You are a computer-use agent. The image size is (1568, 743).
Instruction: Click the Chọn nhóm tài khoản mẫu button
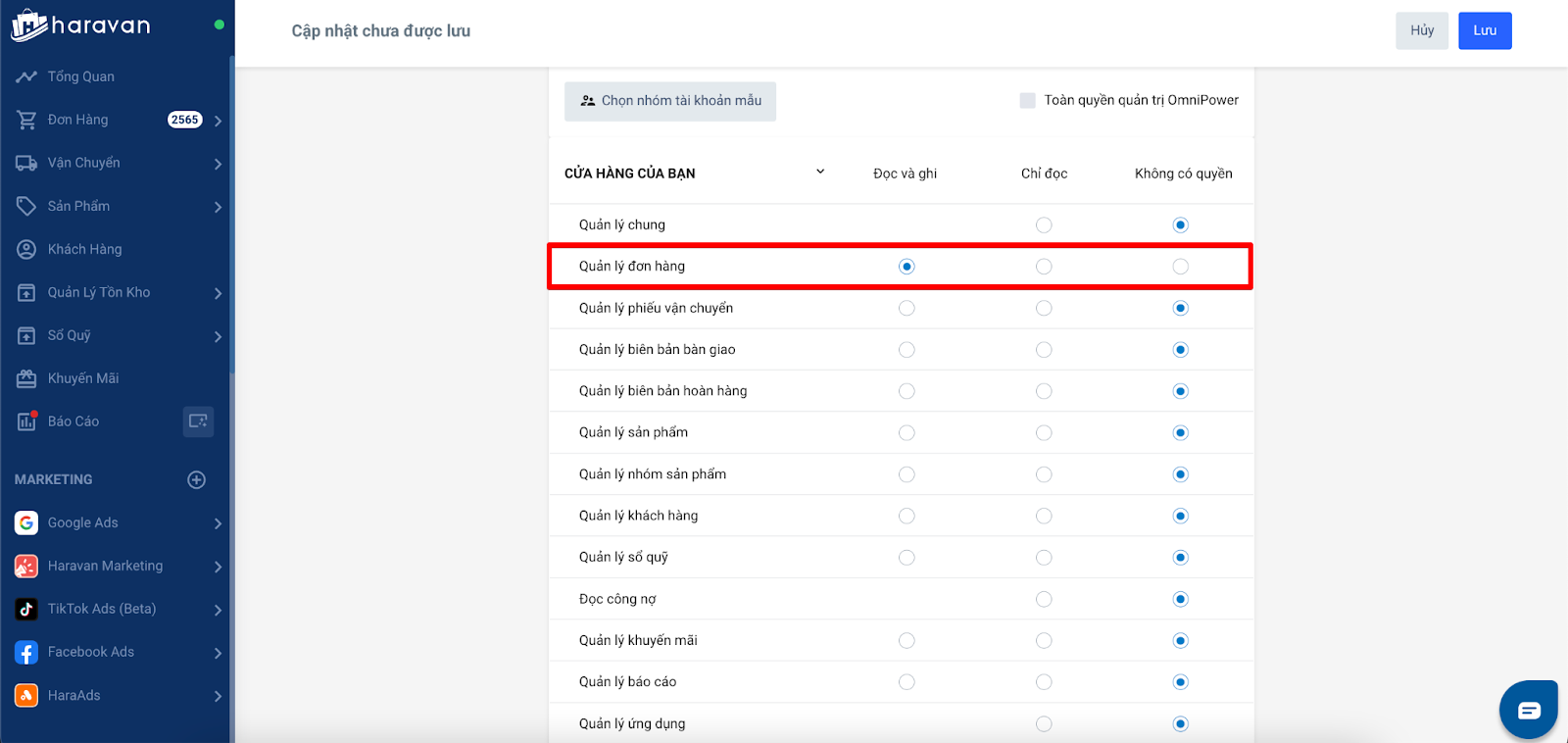point(670,101)
